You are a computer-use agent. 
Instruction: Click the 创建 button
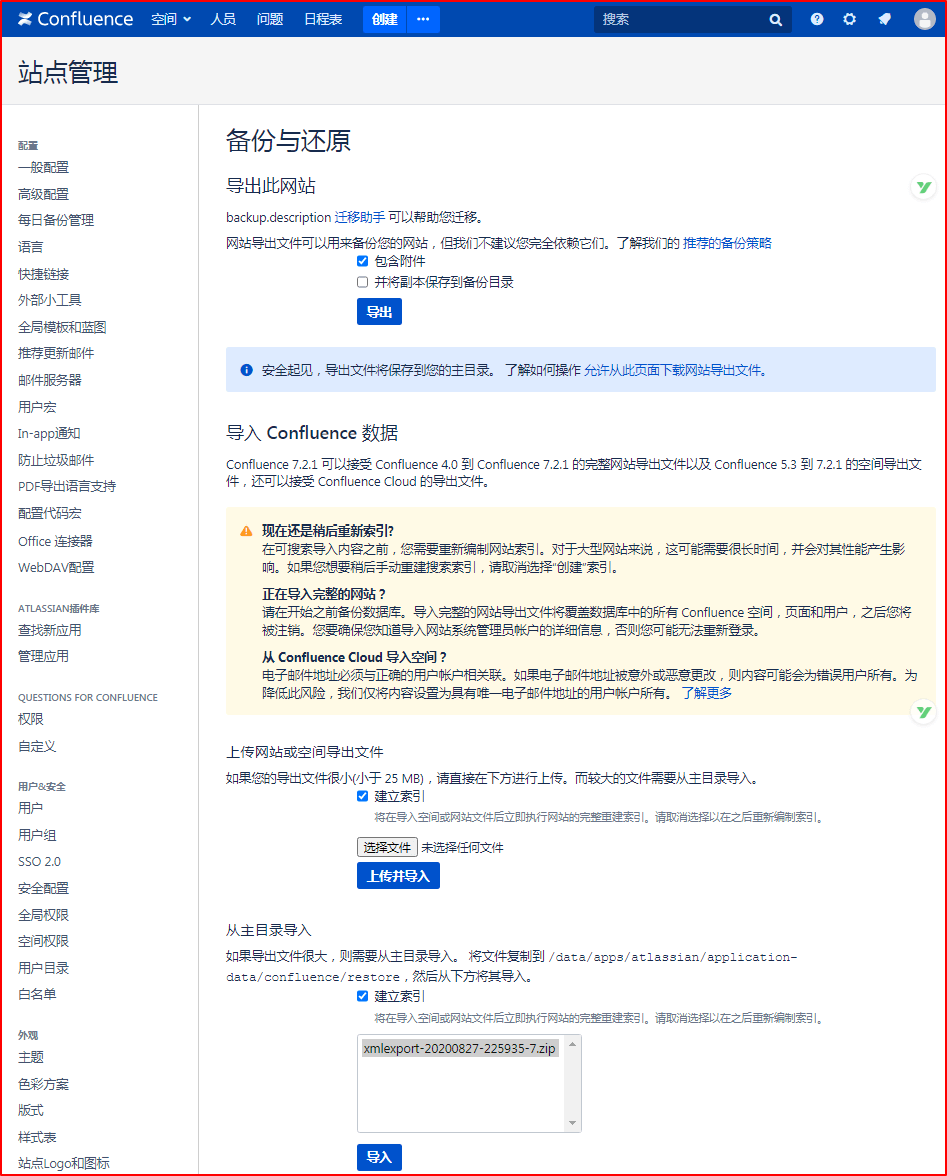385,19
